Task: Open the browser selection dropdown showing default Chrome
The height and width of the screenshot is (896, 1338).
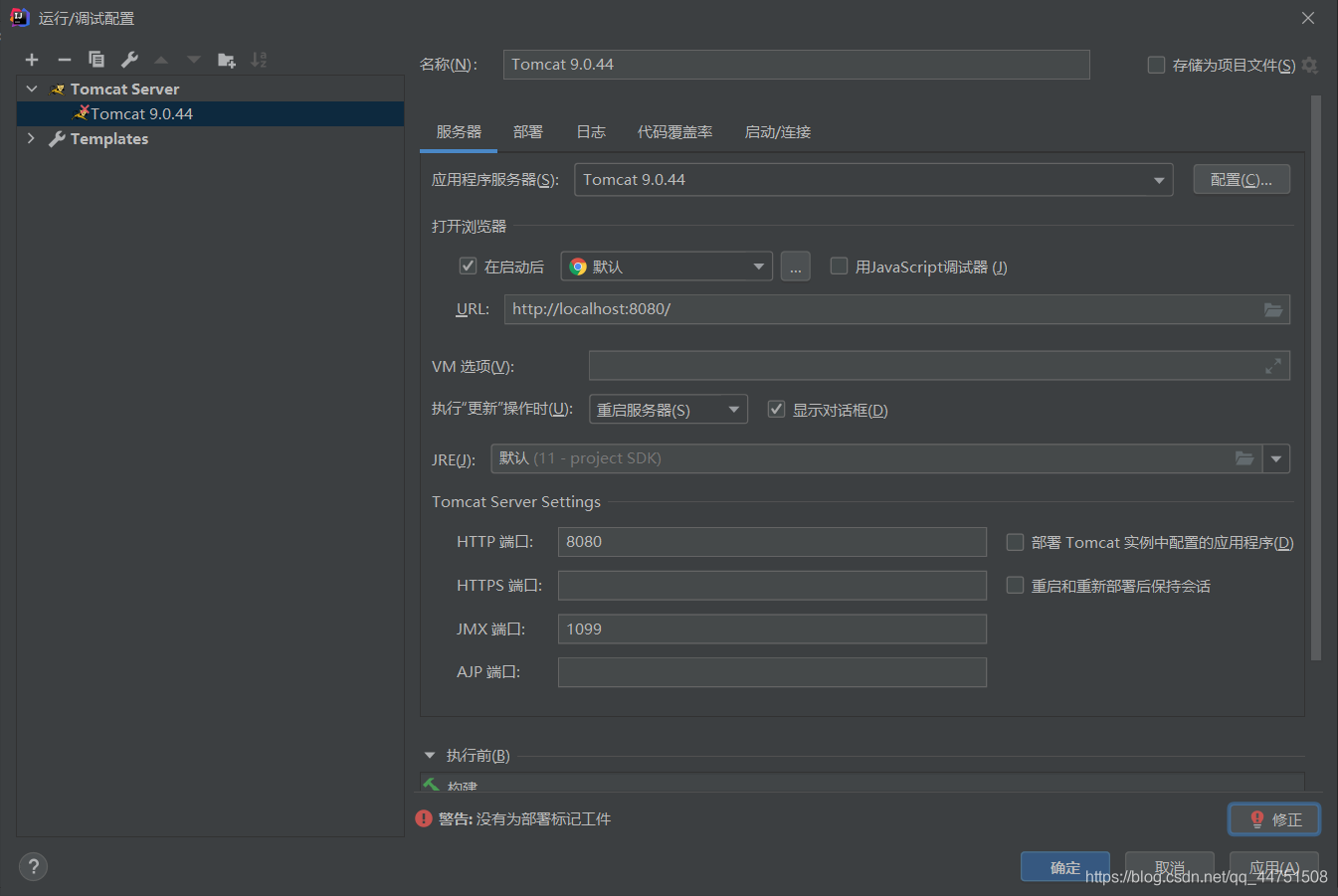Action: 667,267
